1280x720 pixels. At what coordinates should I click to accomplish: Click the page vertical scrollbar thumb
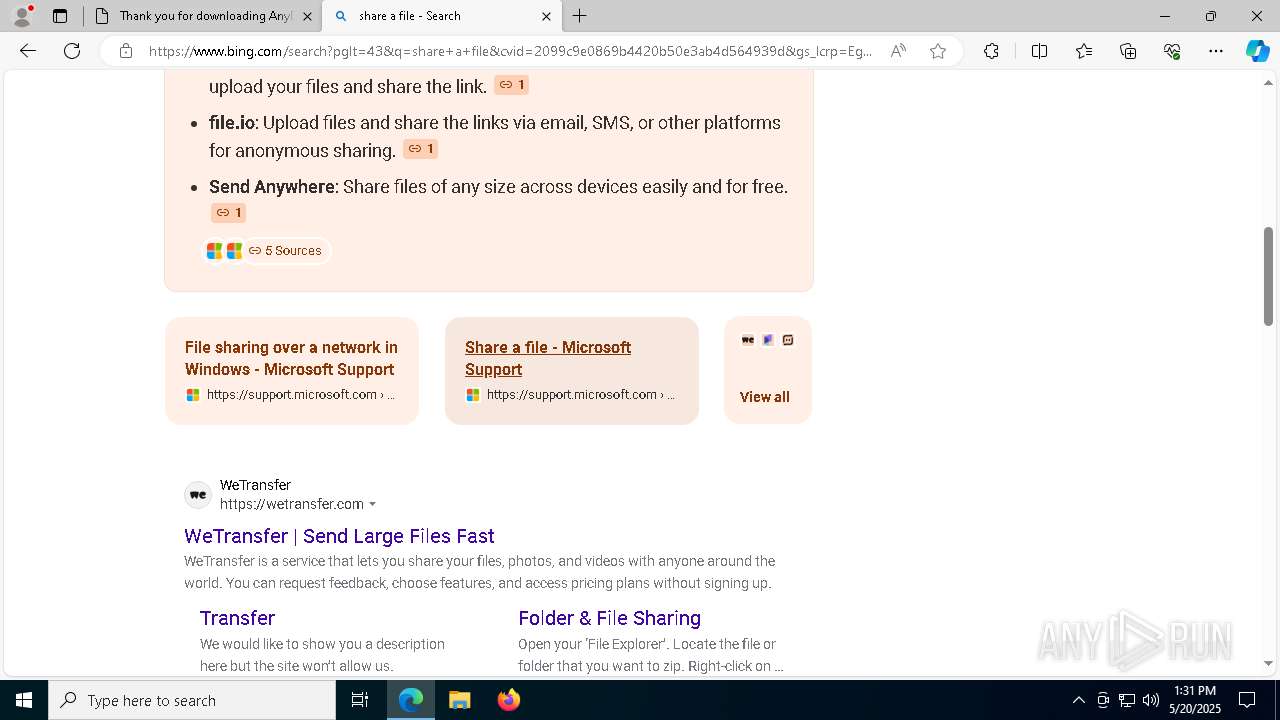(1268, 277)
